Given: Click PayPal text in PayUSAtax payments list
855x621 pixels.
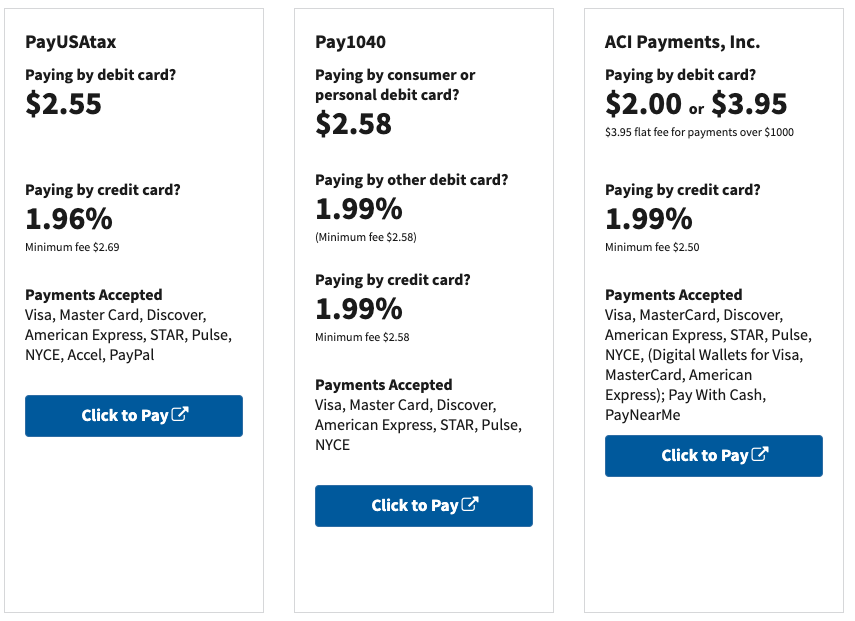Looking at the screenshot, I should click(x=132, y=355).
